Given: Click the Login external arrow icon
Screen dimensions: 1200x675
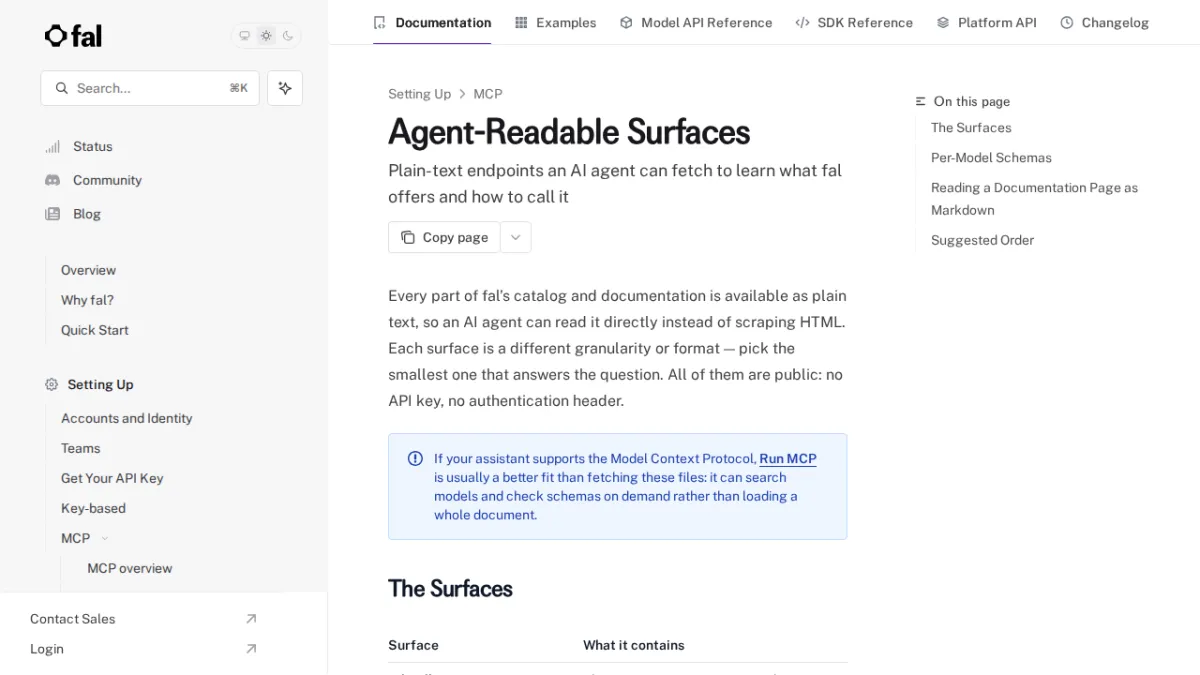Looking at the screenshot, I should tap(251, 649).
